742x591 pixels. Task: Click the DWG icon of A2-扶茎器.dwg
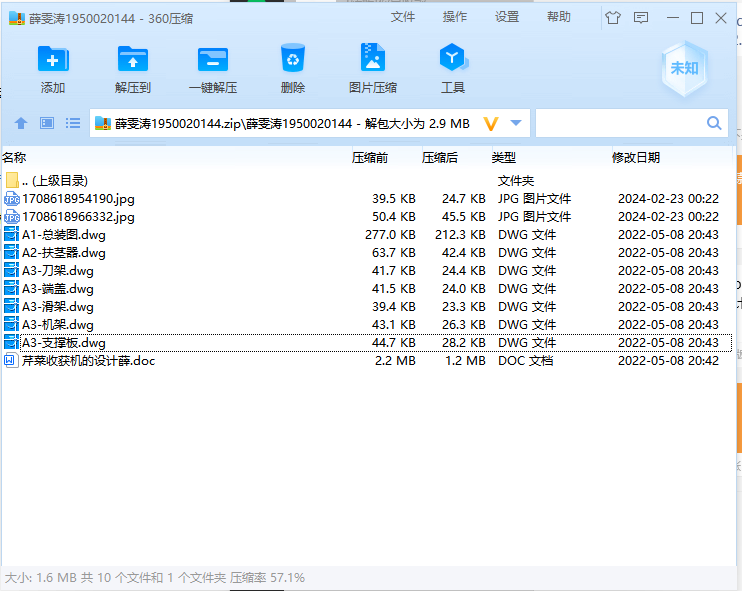tap(11, 253)
